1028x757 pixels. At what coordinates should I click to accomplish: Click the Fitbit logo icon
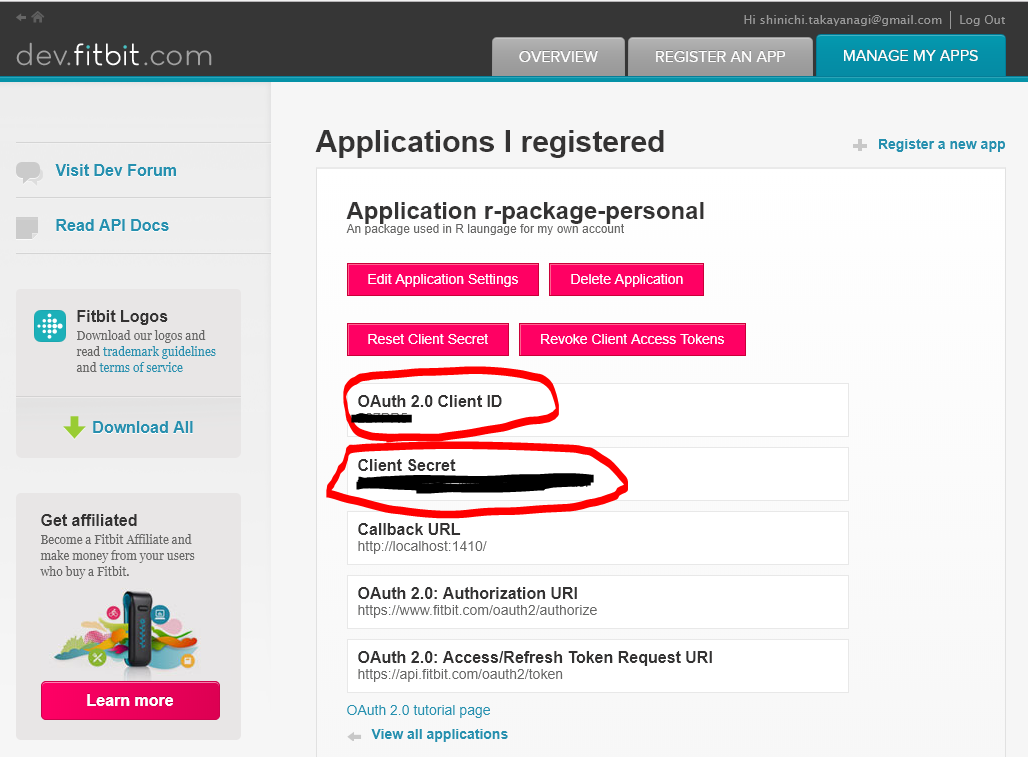[50, 326]
